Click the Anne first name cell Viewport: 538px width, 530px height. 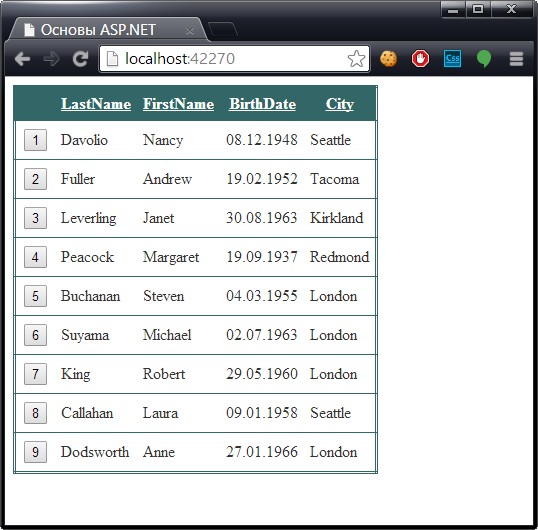[x=159, y=452]
